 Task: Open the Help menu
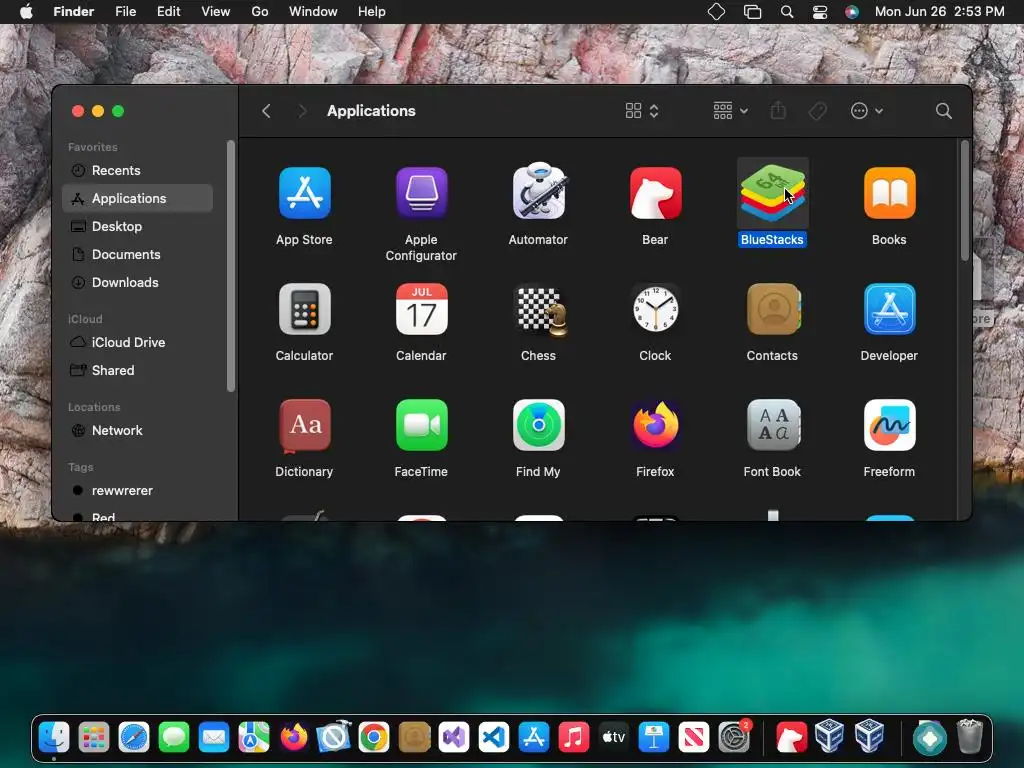tap(372, 12)
